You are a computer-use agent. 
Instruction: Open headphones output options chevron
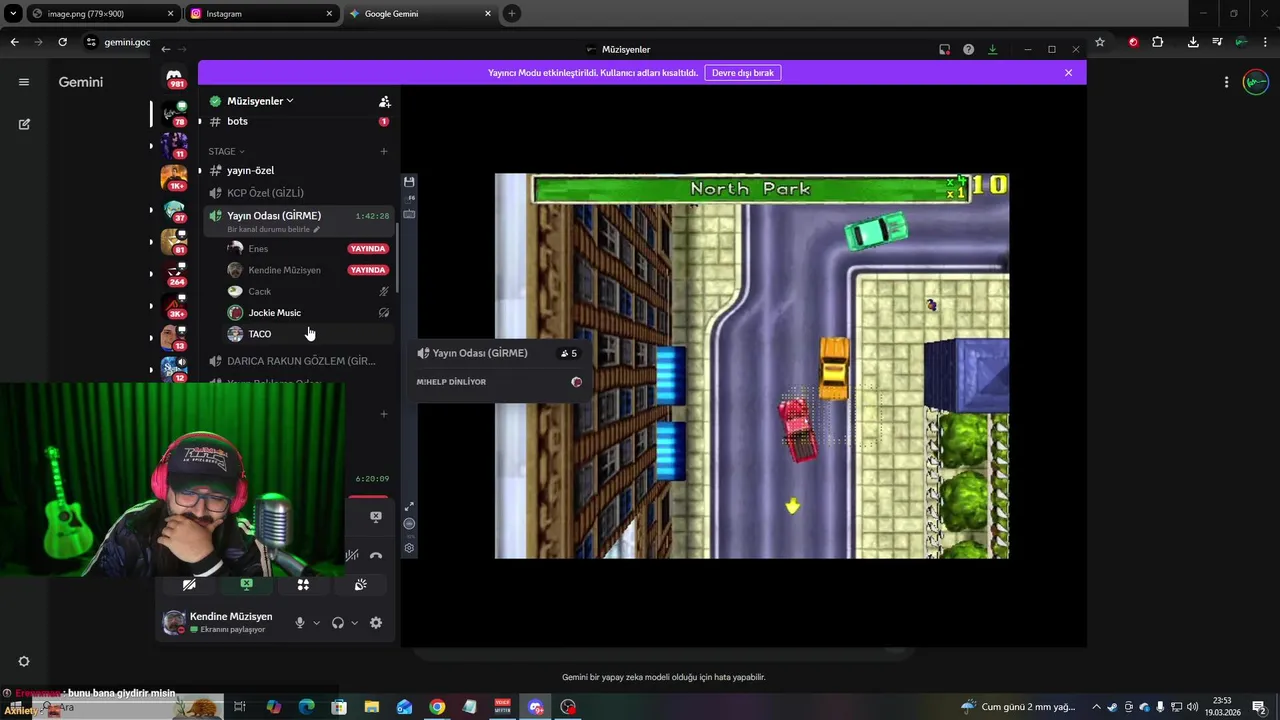click(x=354, y=623)
